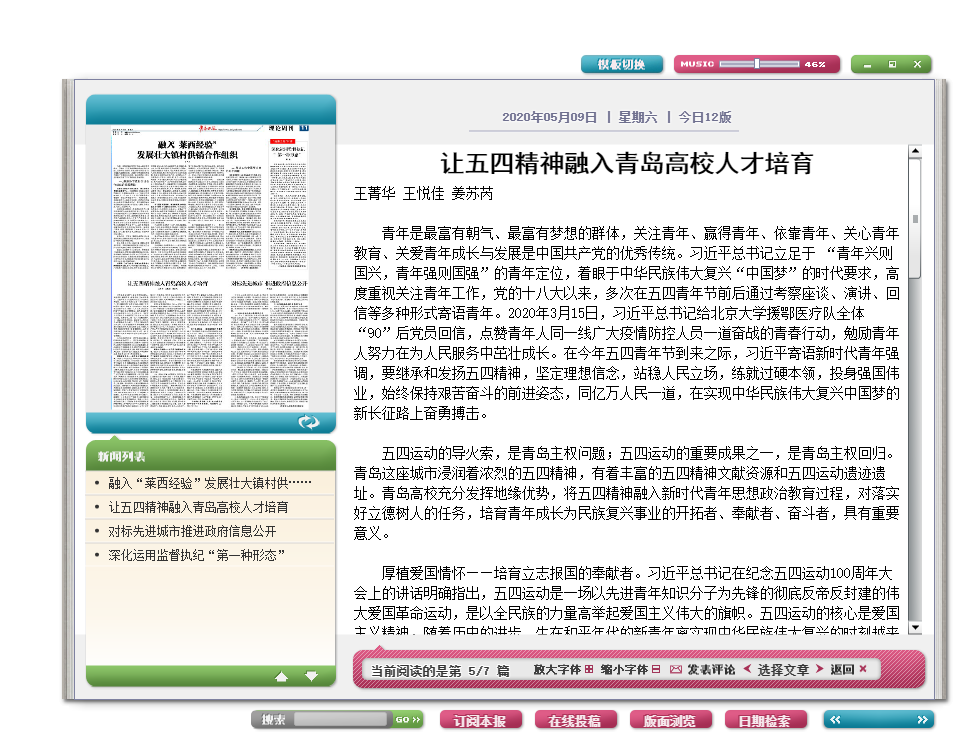975x745 pixels.
Task: Enlarge text with 放大字体 plus icon
Action: [589, 669]
